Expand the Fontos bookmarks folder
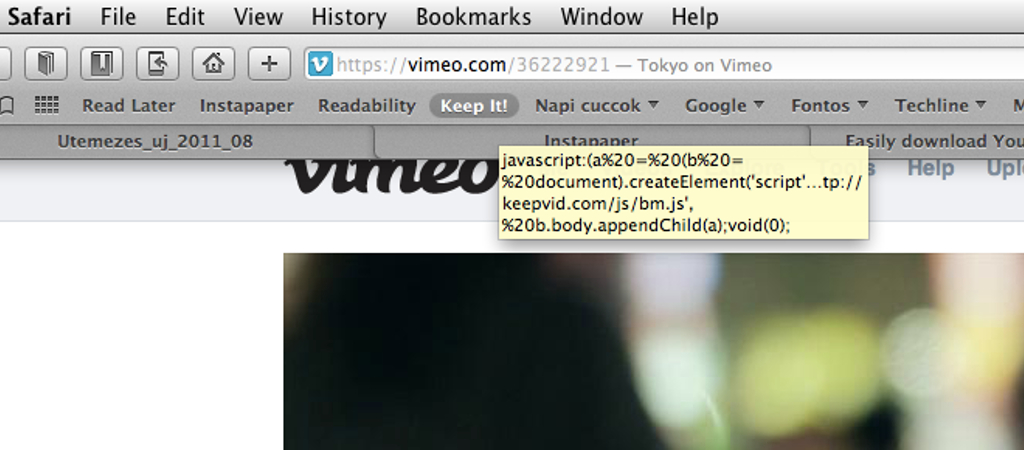 click(829, 105)
